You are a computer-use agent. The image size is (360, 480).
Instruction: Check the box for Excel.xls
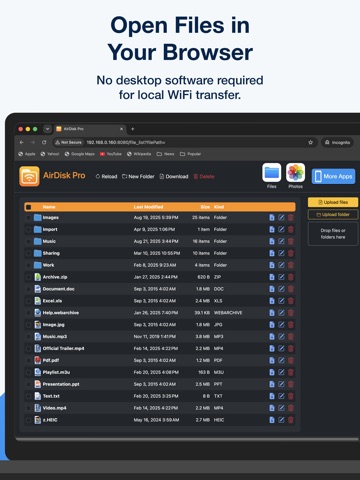click(29, 301)
